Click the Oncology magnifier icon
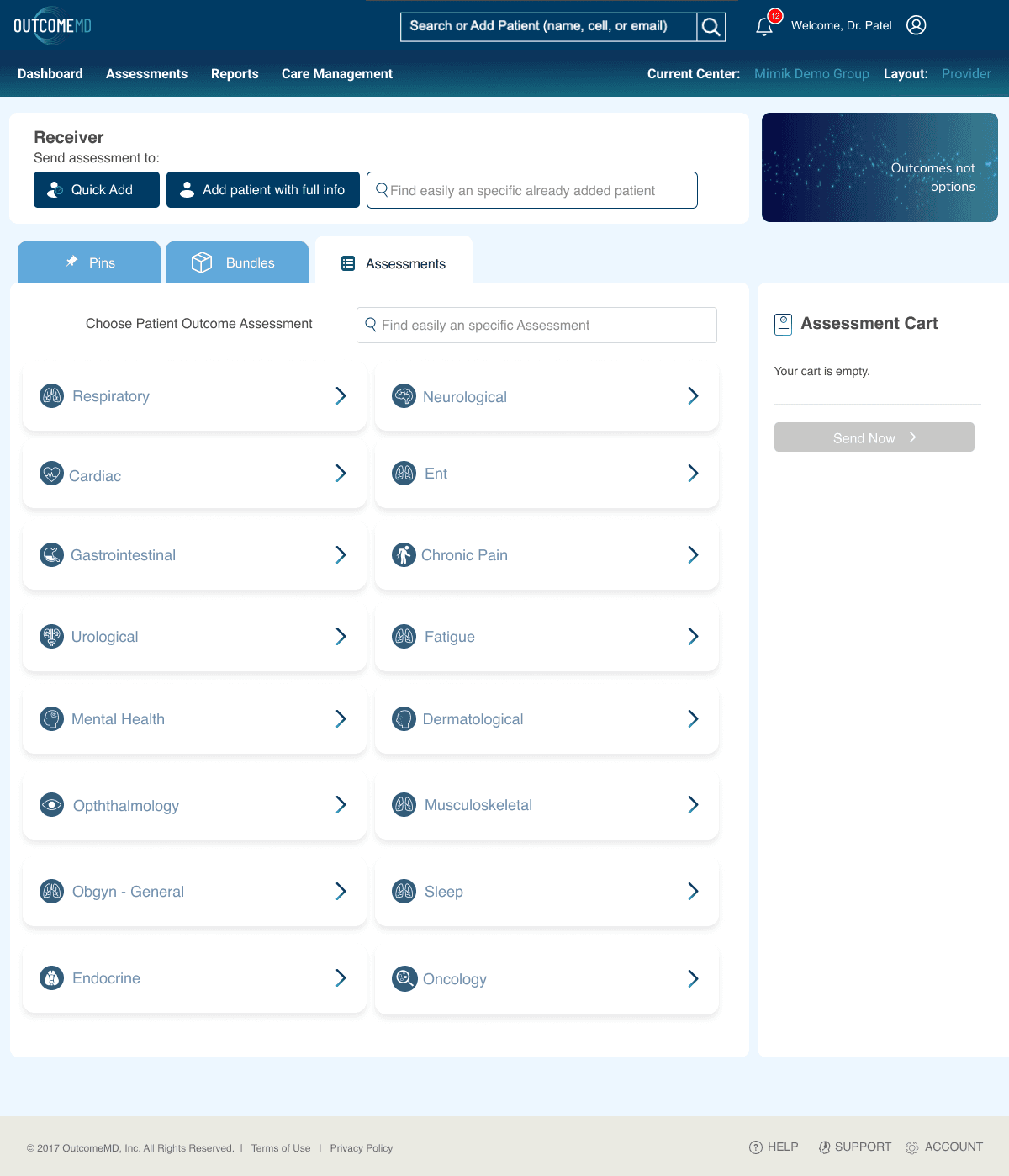 pyautogui.click(x=404, y=978)
